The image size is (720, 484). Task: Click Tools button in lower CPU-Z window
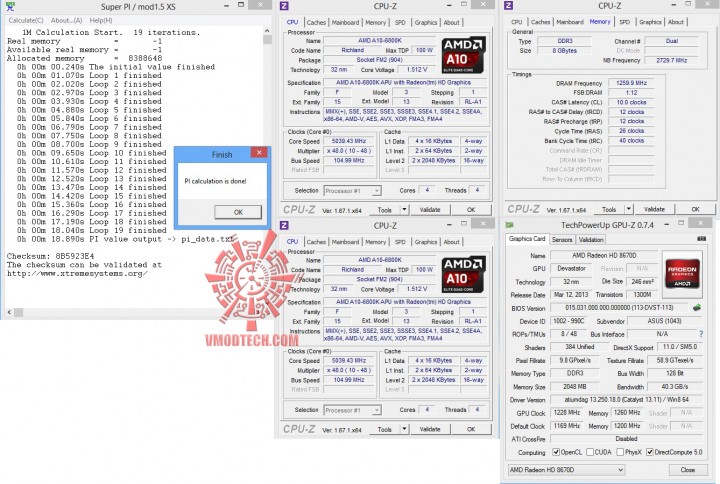(x=385, y=429)
